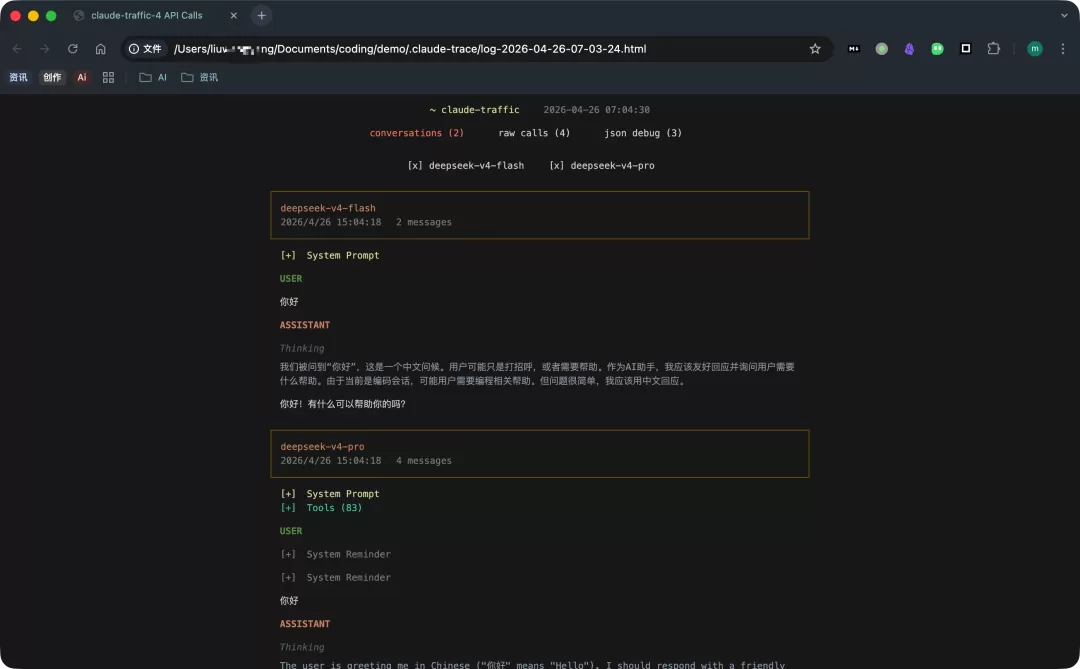
Task: Switch to the json debug (3) tab
Action: click(x=643, y=133)
